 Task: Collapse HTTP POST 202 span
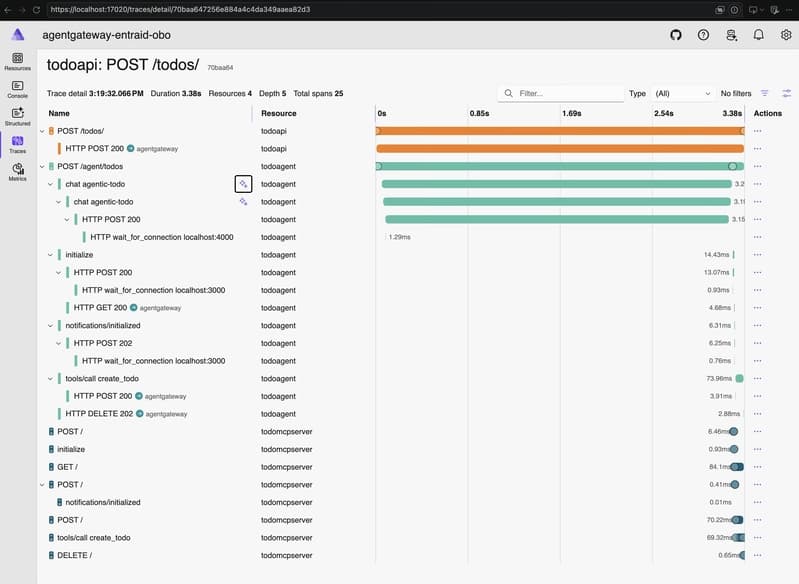pyautogui.click(x=59, y=343)
